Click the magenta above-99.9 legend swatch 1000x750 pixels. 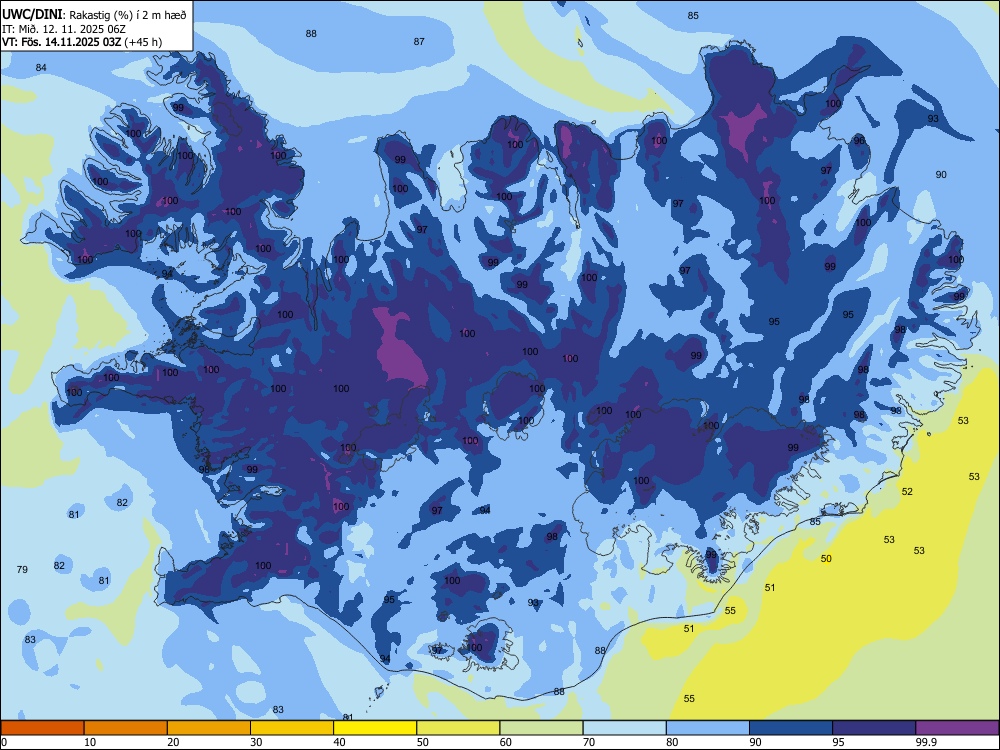tap(957, 728)
